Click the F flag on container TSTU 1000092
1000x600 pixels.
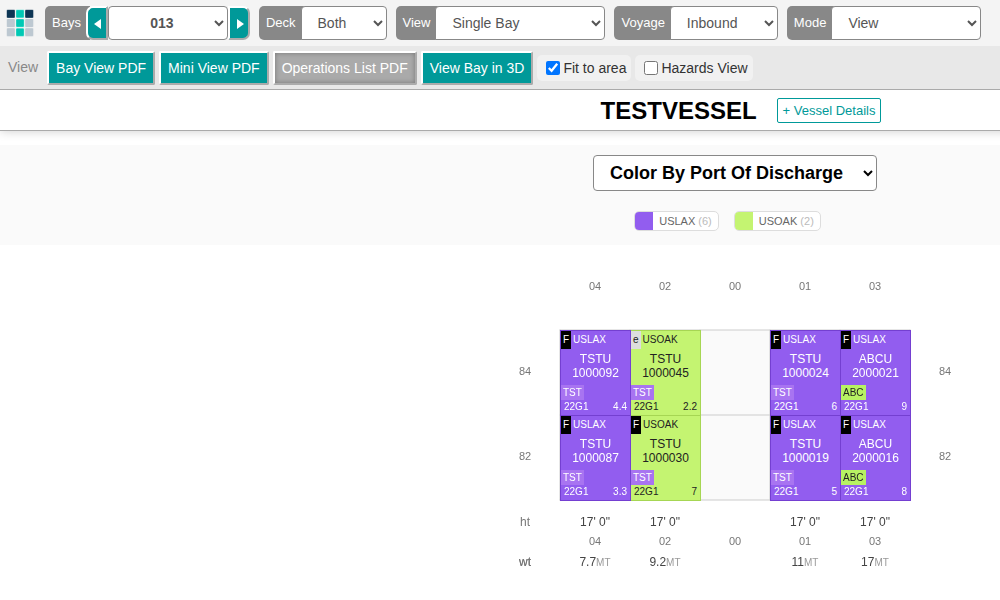pos(566,340)
